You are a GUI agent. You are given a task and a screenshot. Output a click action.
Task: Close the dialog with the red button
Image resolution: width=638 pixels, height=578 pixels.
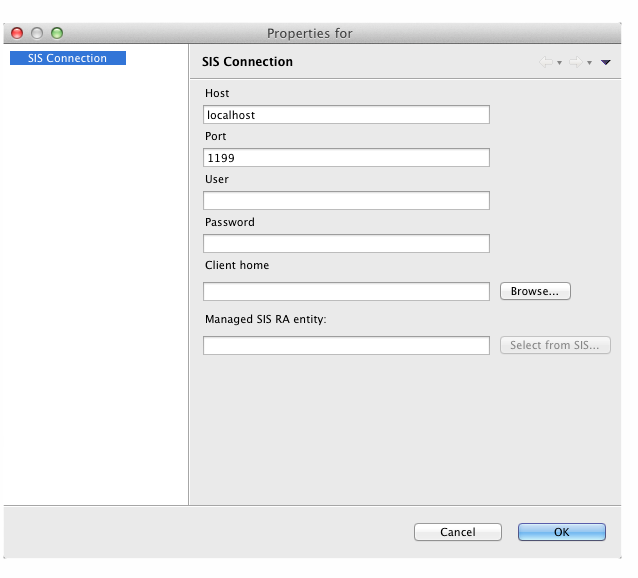click(17, 33)
